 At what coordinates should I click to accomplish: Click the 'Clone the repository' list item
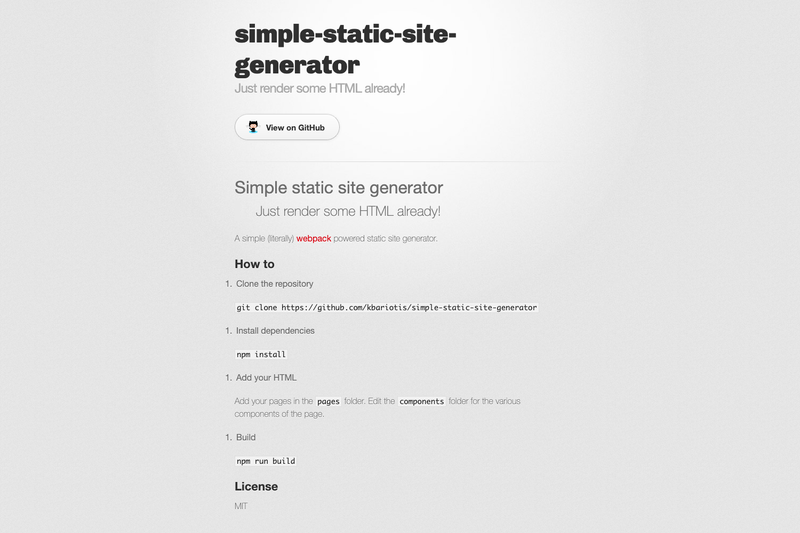coord(274,284)
